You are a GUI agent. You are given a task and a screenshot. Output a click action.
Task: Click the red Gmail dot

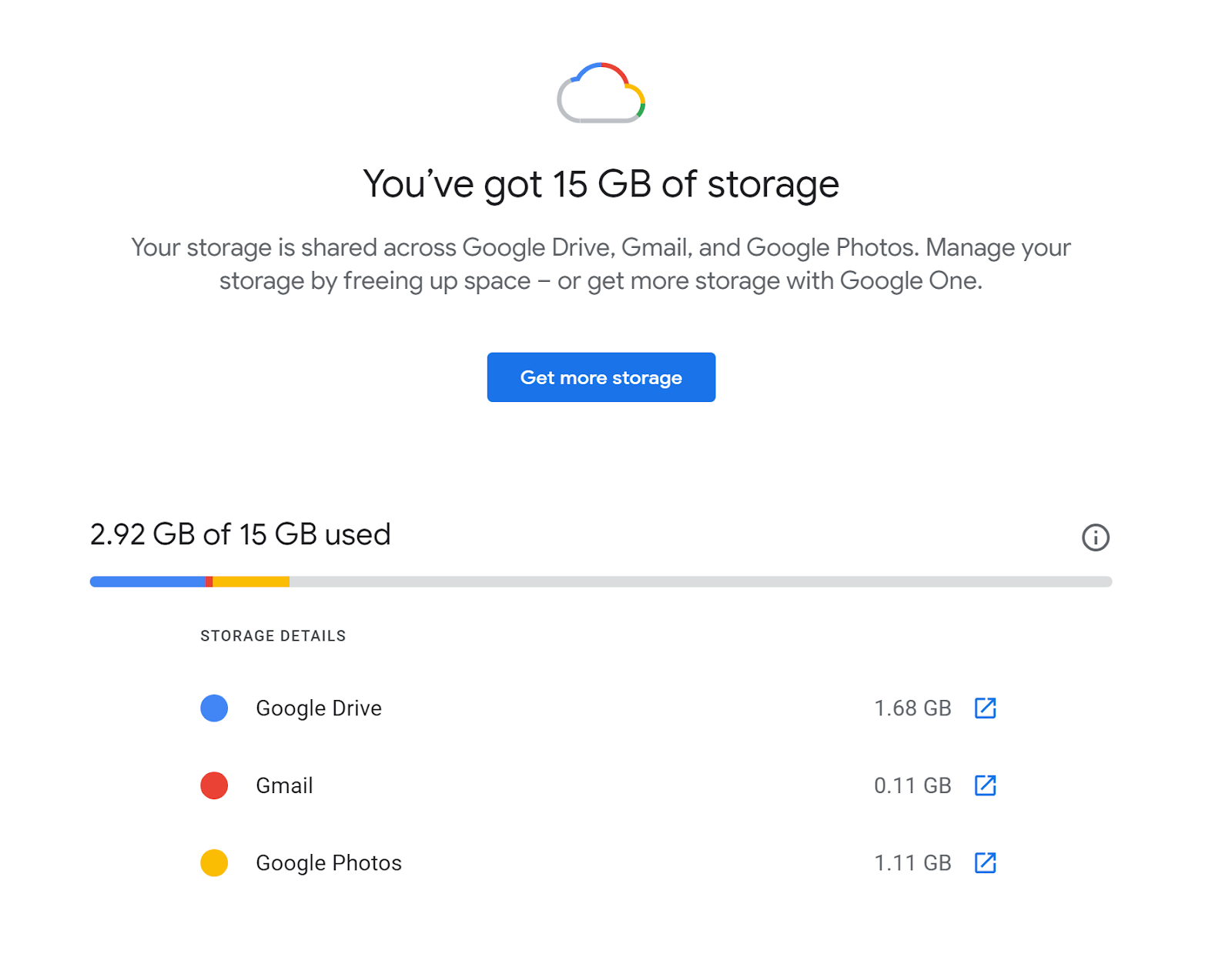pos(214,785)
